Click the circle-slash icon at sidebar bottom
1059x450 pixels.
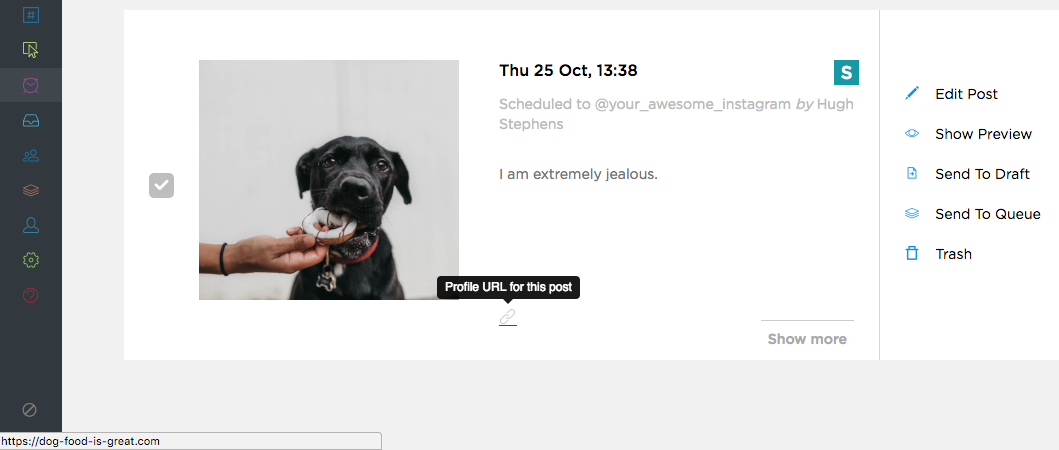pos(30,409)
